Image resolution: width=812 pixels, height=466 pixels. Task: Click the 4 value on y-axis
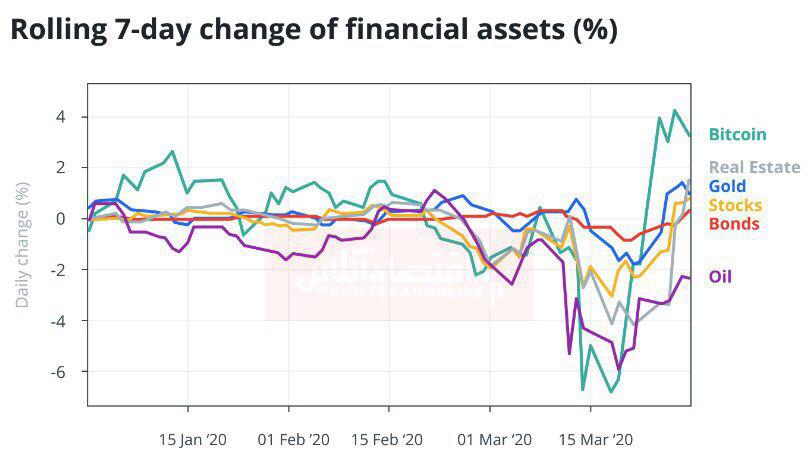[61, 117]
